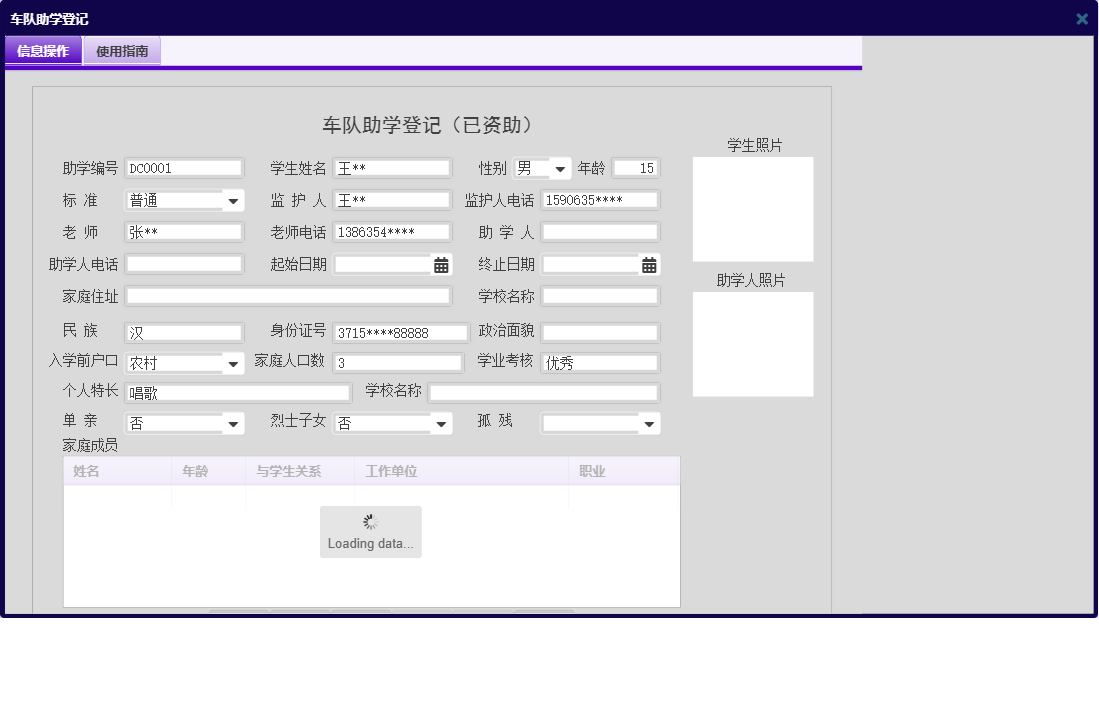
Task: Select the 信息操作 tab
Action: click(43, 50)
